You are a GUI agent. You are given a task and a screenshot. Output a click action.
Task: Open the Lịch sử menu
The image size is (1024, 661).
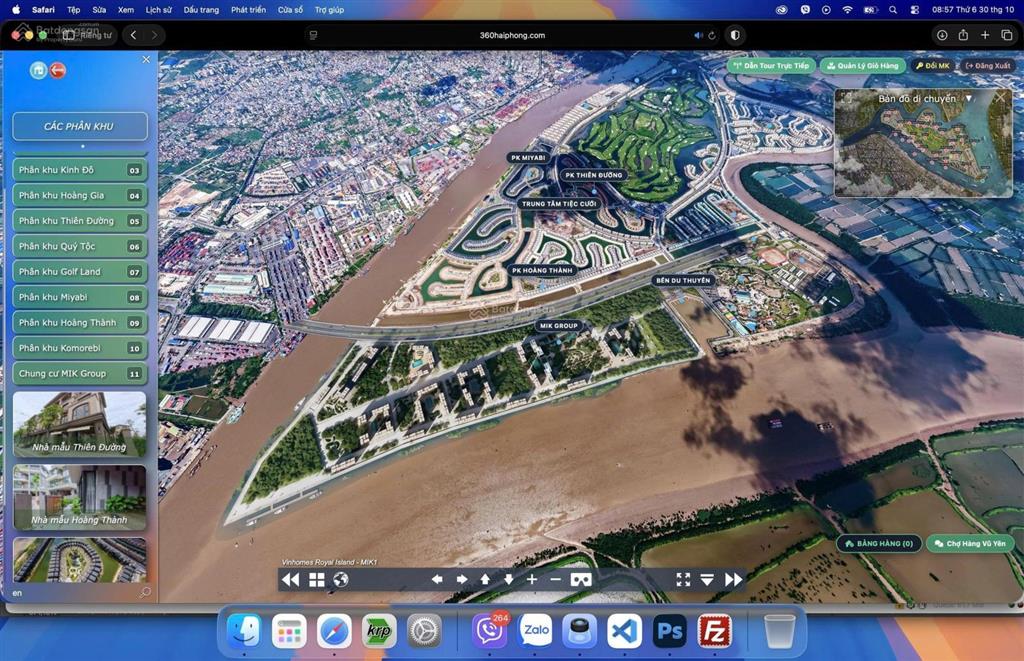point(159,10)
